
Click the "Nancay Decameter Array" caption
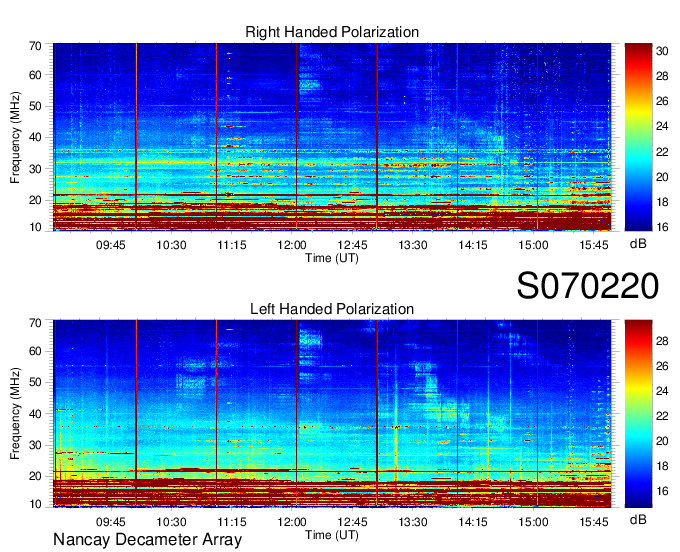147,540
